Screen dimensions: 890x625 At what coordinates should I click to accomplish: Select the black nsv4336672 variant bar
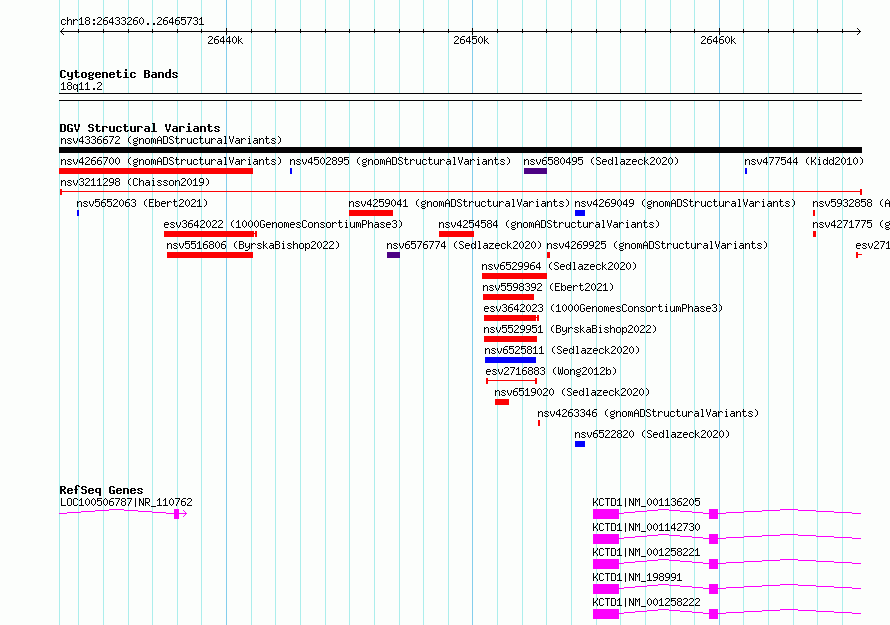tap(460, 150)
